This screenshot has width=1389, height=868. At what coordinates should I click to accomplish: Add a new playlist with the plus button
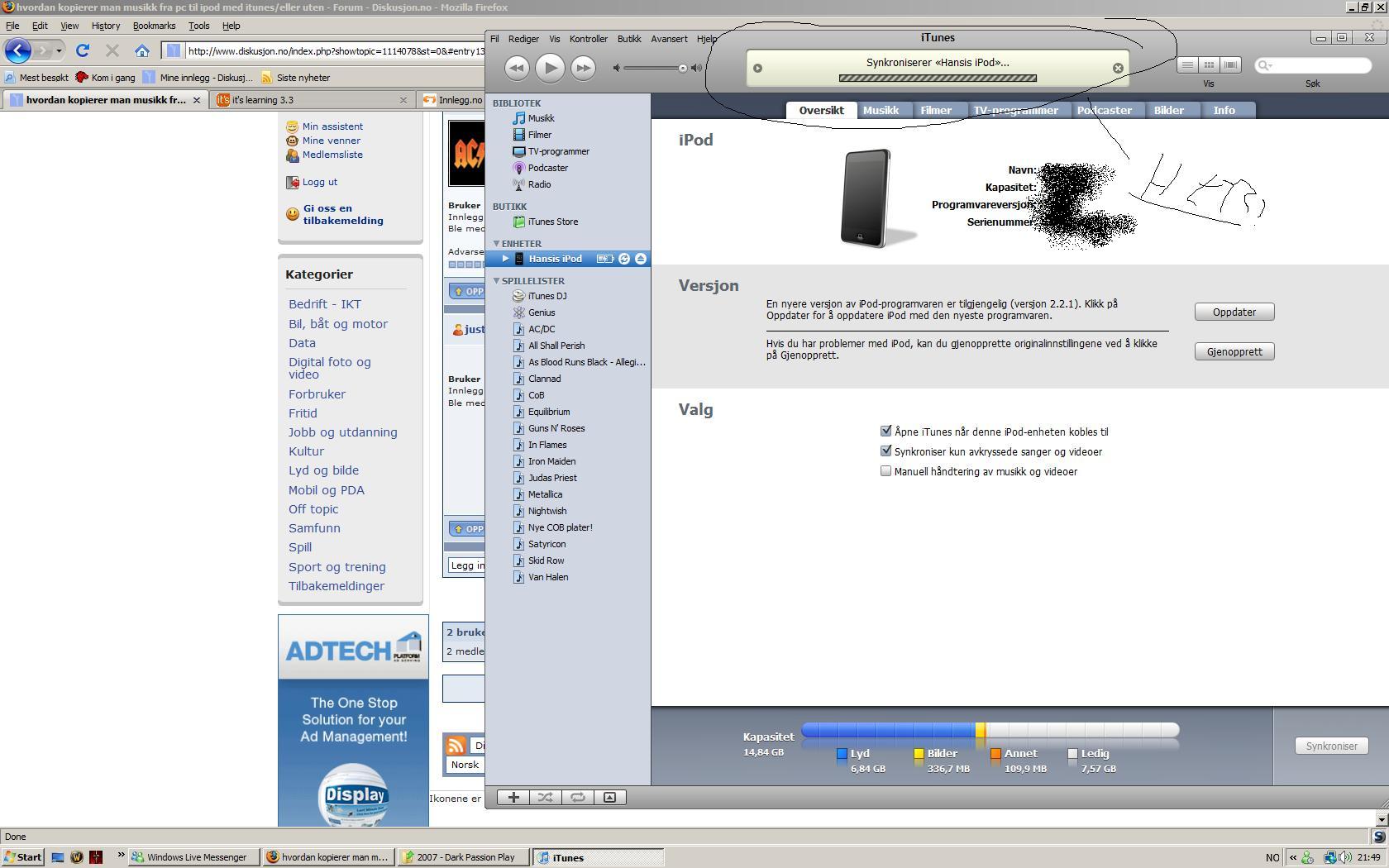(513, 797)
